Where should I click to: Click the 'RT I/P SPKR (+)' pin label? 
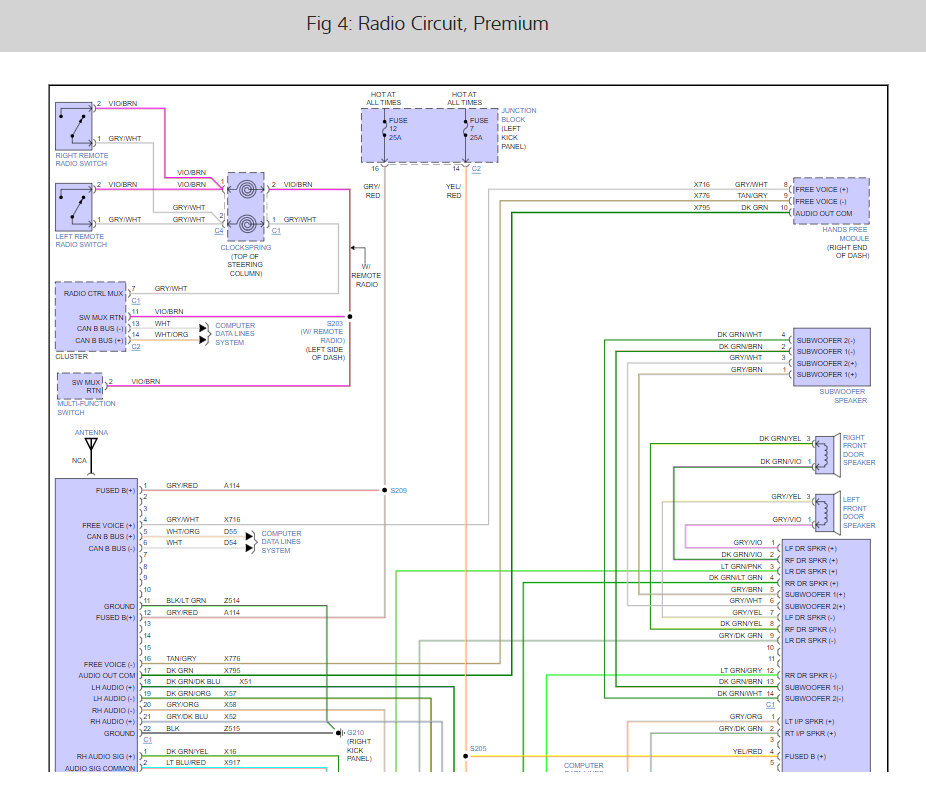(x=810, y=734)
